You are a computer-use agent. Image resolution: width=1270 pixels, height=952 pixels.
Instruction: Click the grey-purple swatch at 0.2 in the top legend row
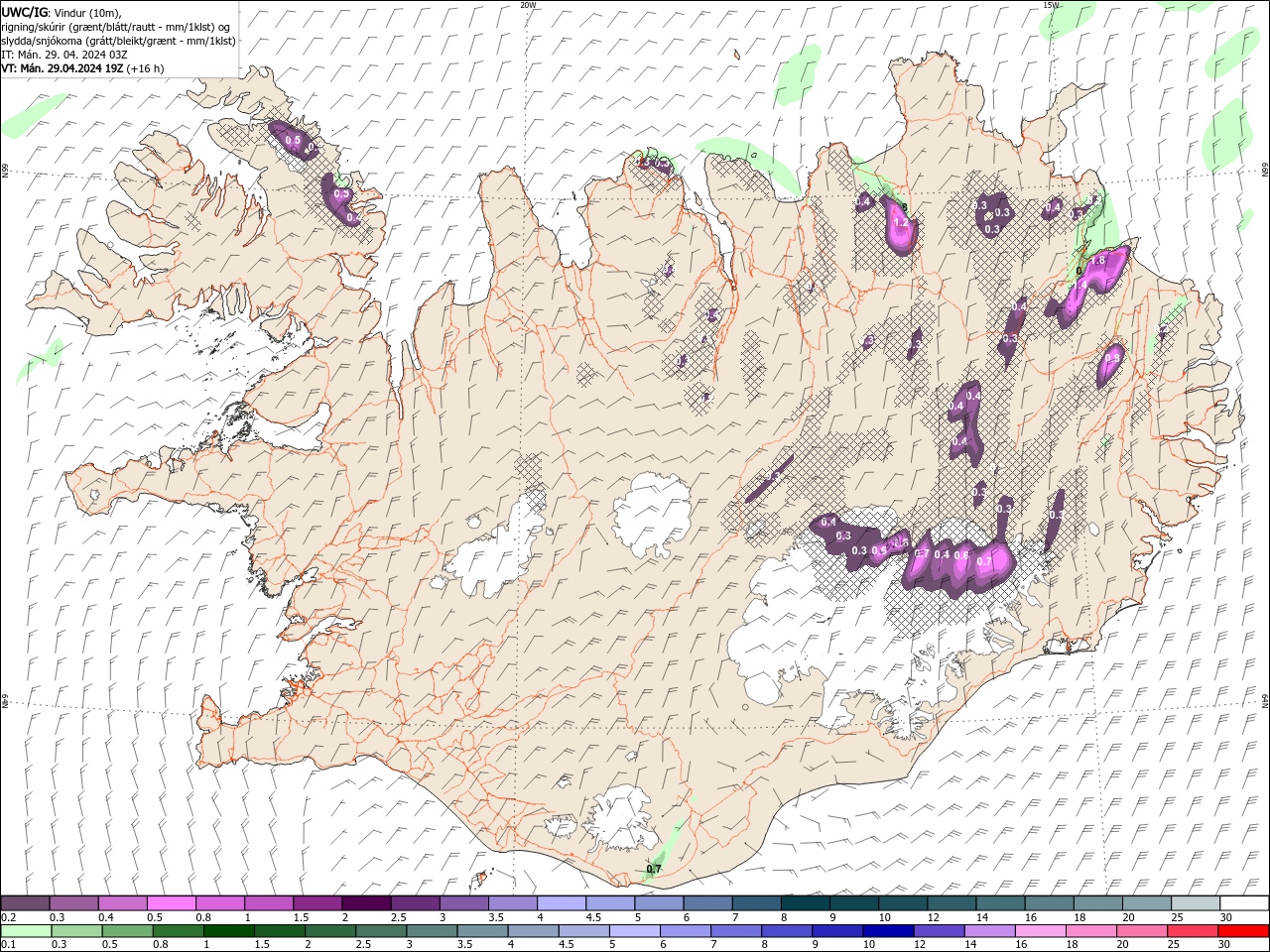(x=25, y=902)
